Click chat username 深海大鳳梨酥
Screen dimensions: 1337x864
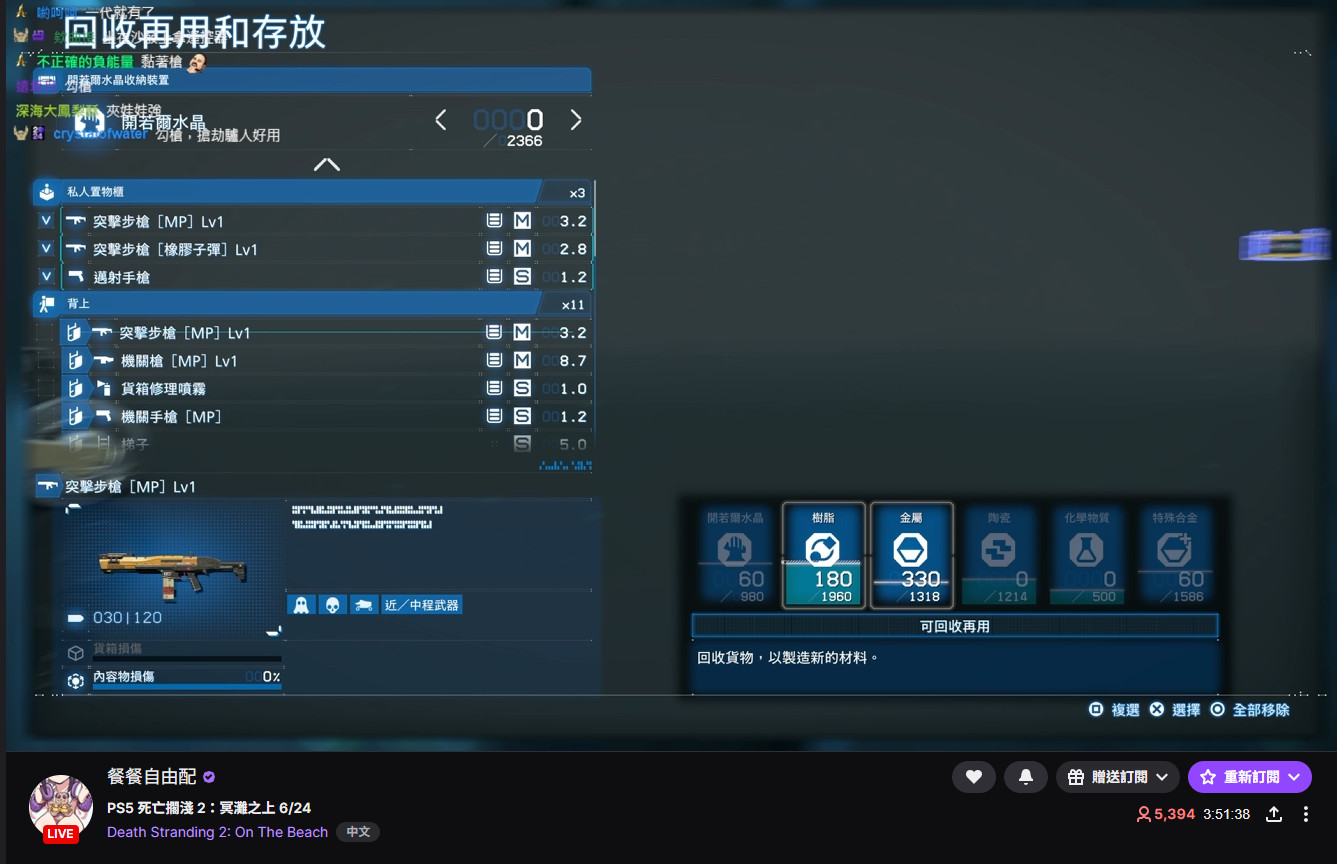click(57, 110)
